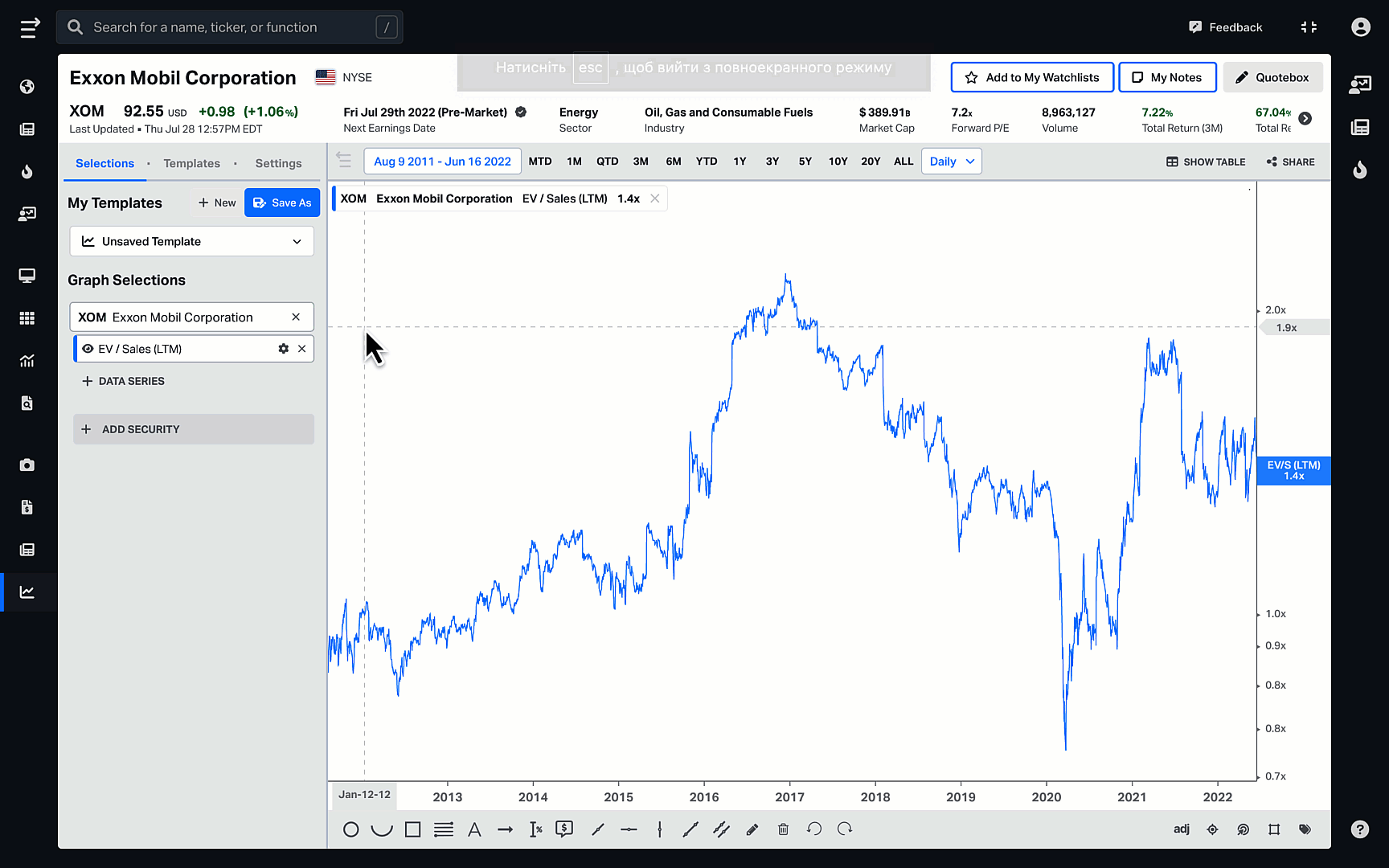Create a New template
The height and width of the screenshot is (868, 1389).
[217, 203]
